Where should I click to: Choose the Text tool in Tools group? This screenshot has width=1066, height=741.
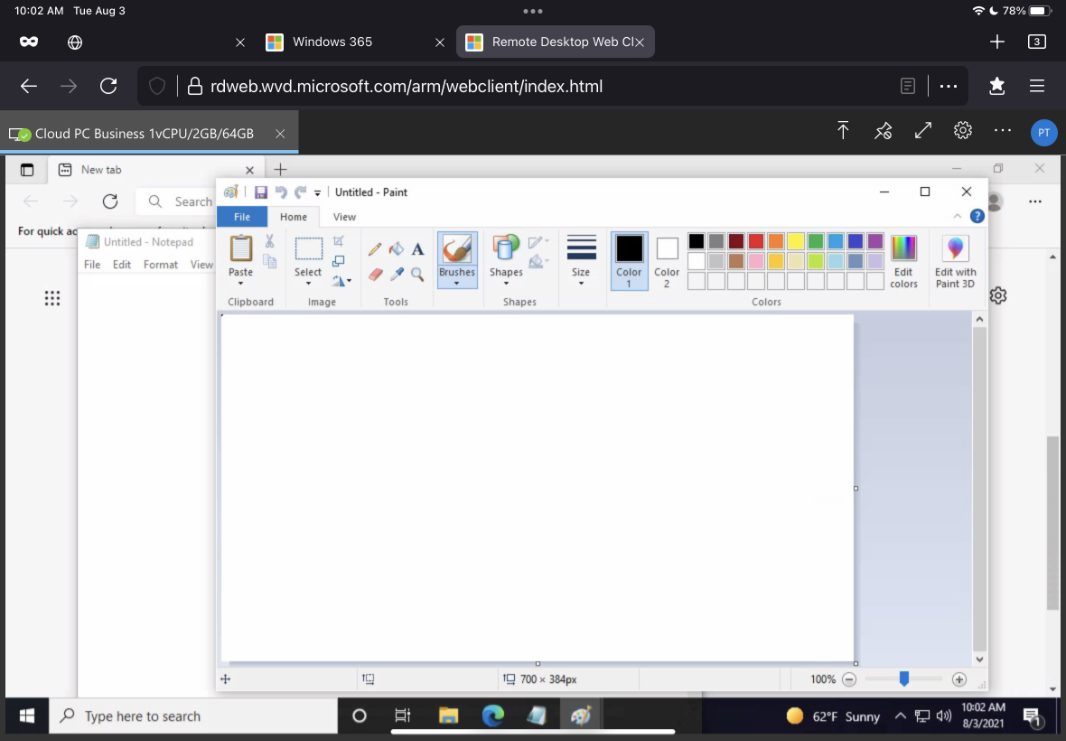[x=417, y=249]
